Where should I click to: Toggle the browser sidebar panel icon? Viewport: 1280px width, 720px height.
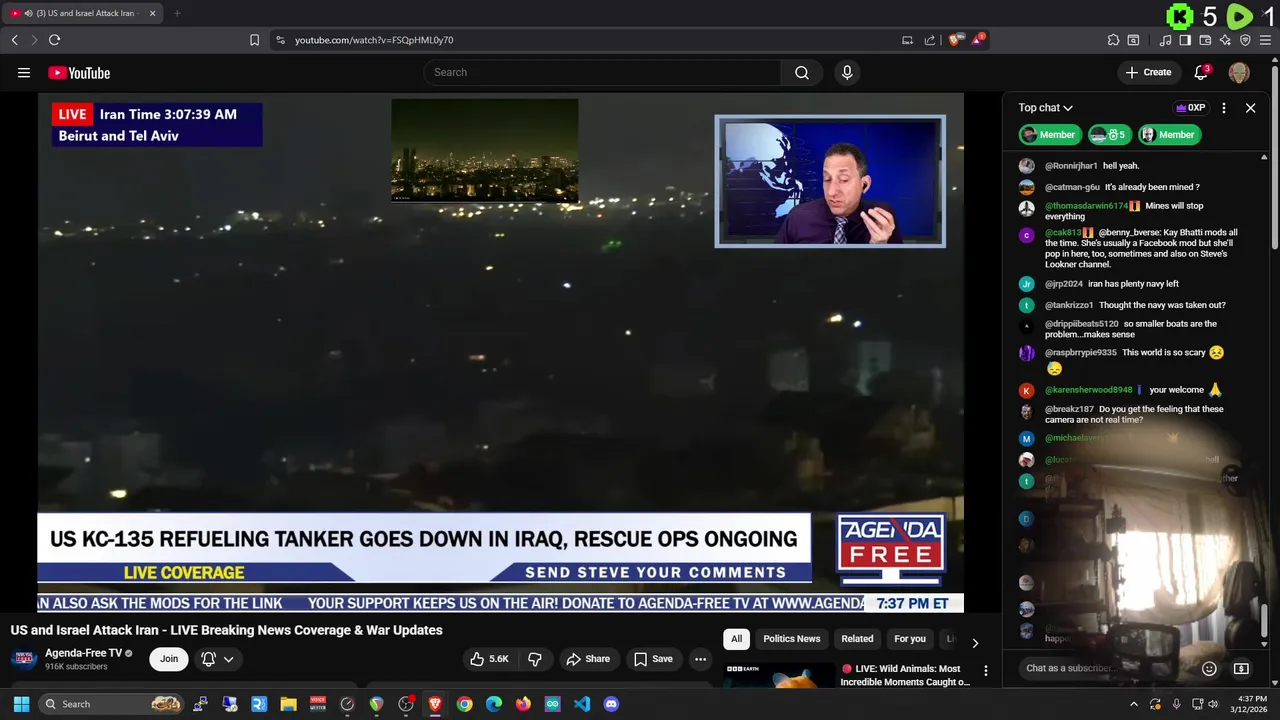1185,40
